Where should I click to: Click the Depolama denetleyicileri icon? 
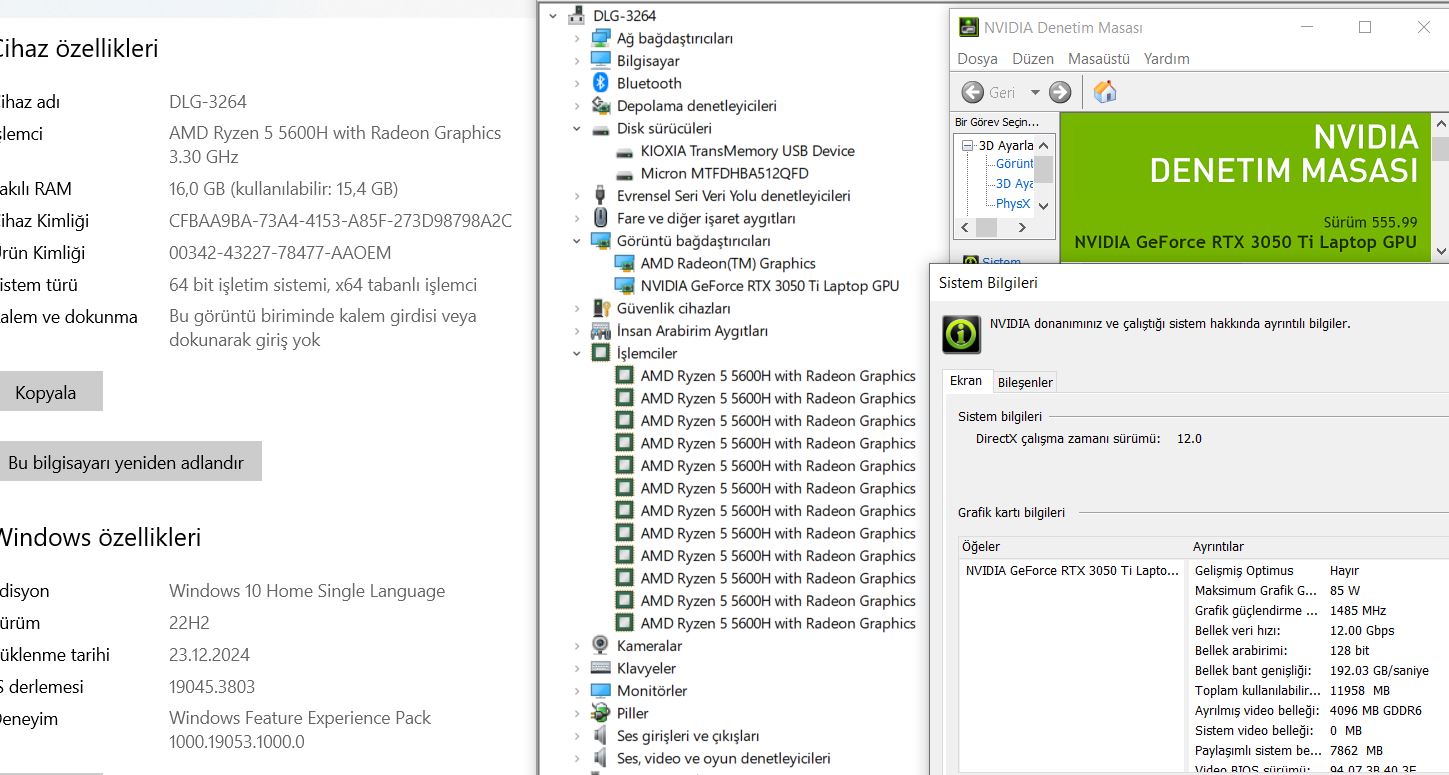click(x=600, y=106)
